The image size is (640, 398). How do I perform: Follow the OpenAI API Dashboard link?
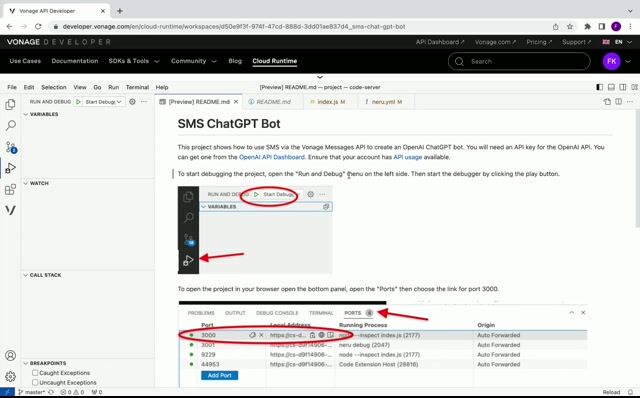(272, 157)
